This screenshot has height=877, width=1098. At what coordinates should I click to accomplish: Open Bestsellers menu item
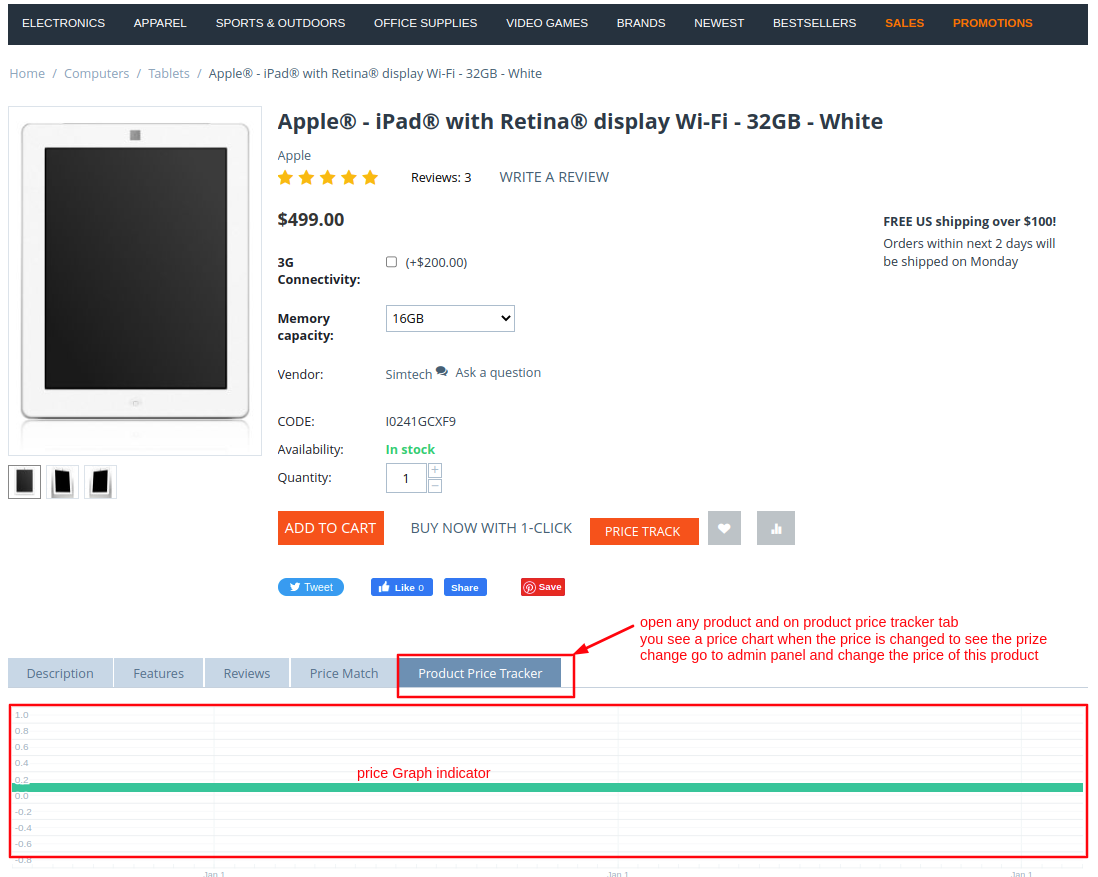click(x=814, y=23)
